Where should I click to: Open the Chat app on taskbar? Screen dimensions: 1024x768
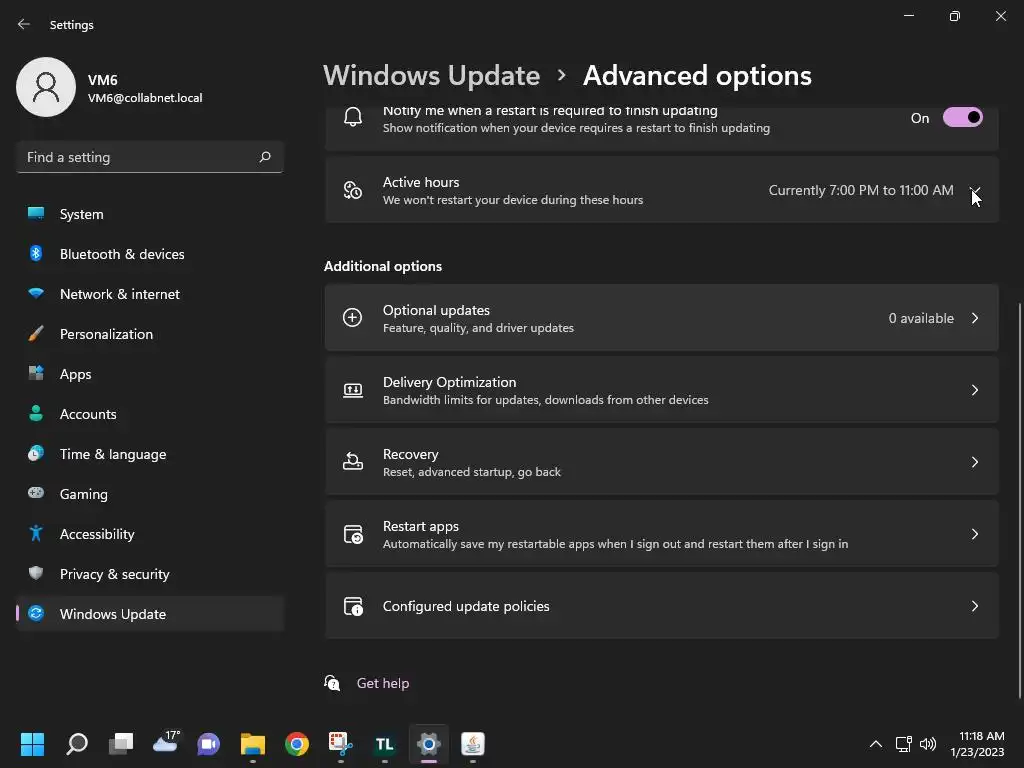209,744
